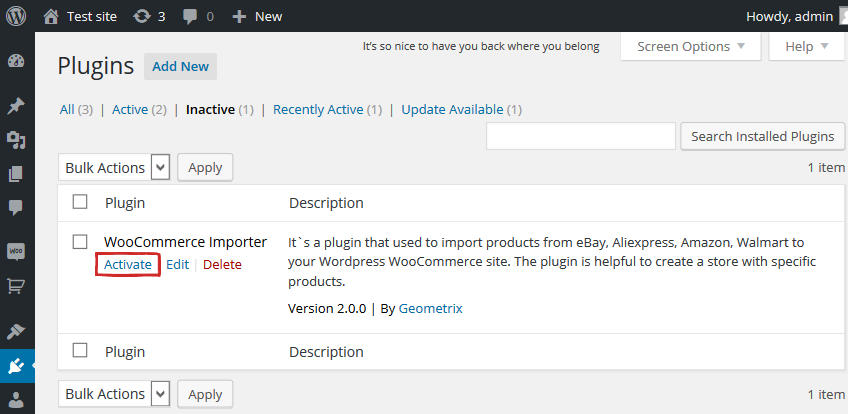848x414 pixels.
Task: Click the bottom Apply button
Action: tap(205, 394)
